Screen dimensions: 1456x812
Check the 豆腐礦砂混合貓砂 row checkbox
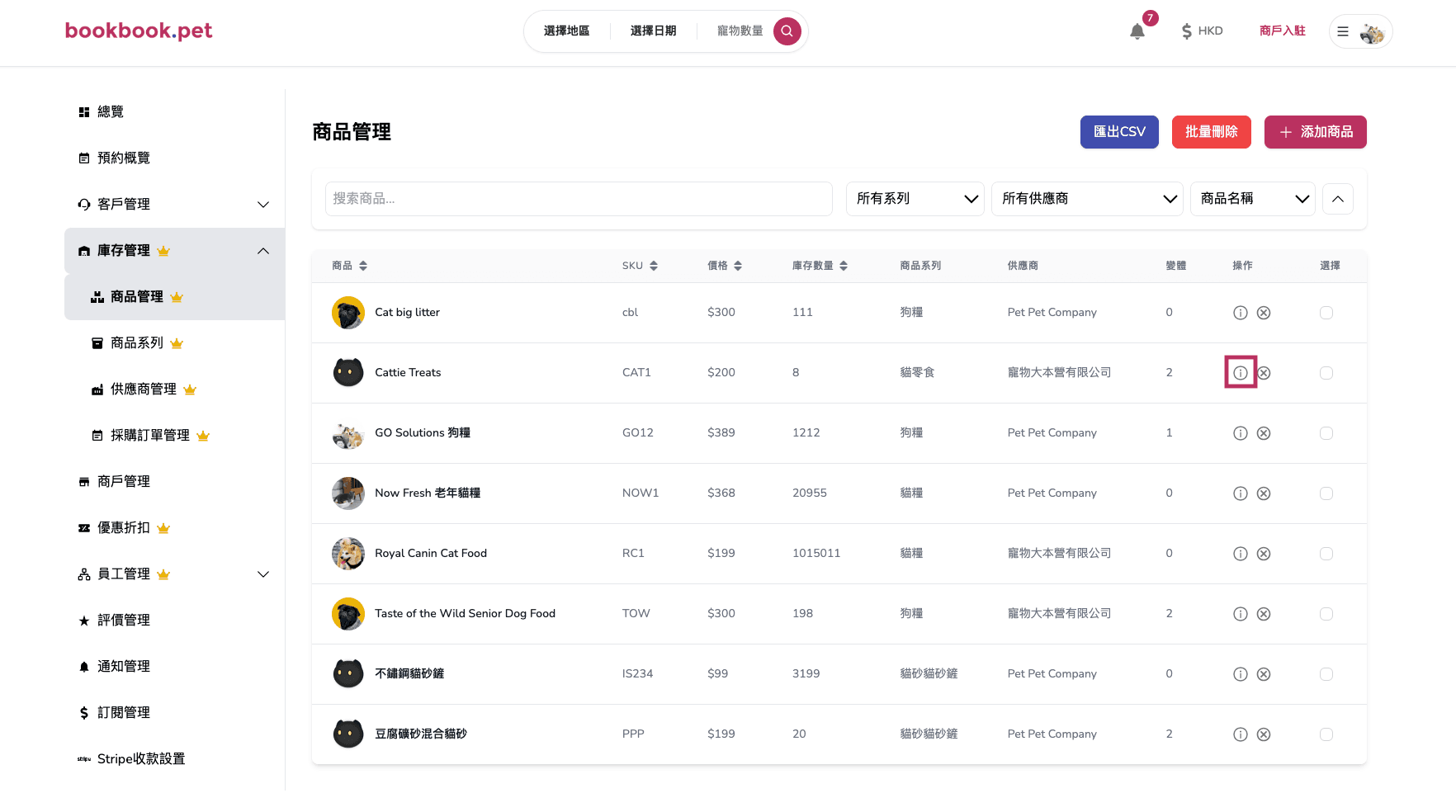pos(1326,734)
